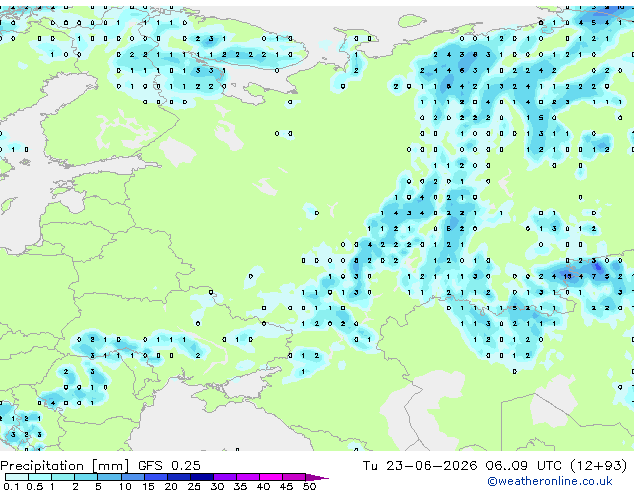The height and width of the screenshot is (490, 634).
Task: Click the 0.1–0.5 mm legend color swatch
Action: [17, 477]
